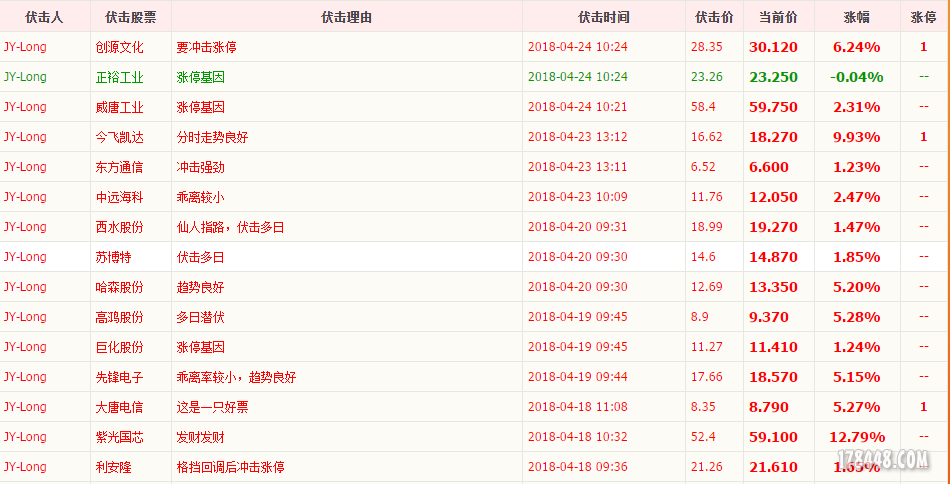
Task: Click current price 18.270
Action: pos(773,138)
